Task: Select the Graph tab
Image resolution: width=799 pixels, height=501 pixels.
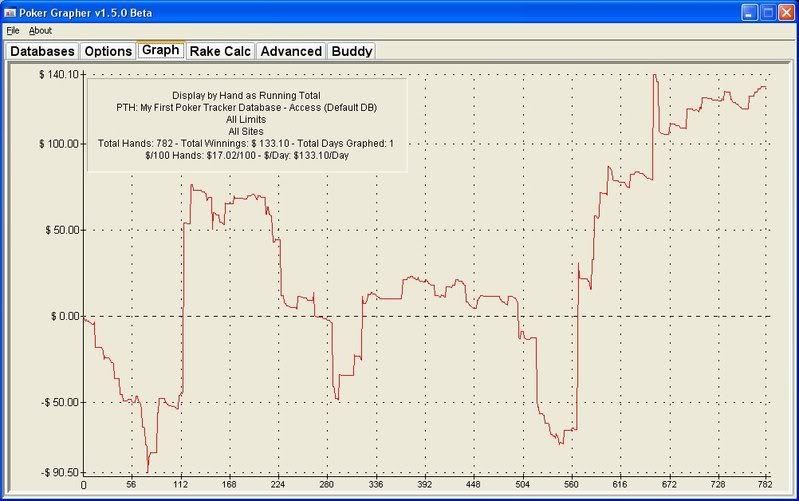Action: pos(160,50)
